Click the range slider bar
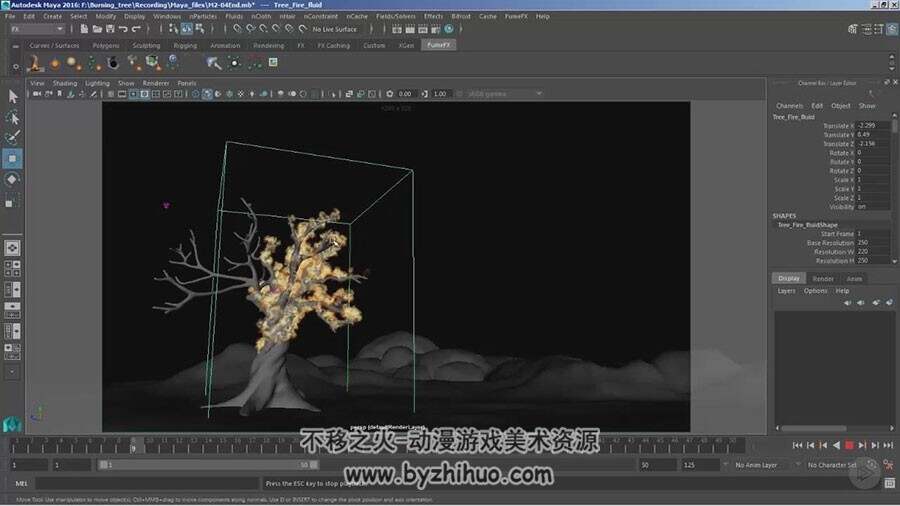 pos(208,465)
